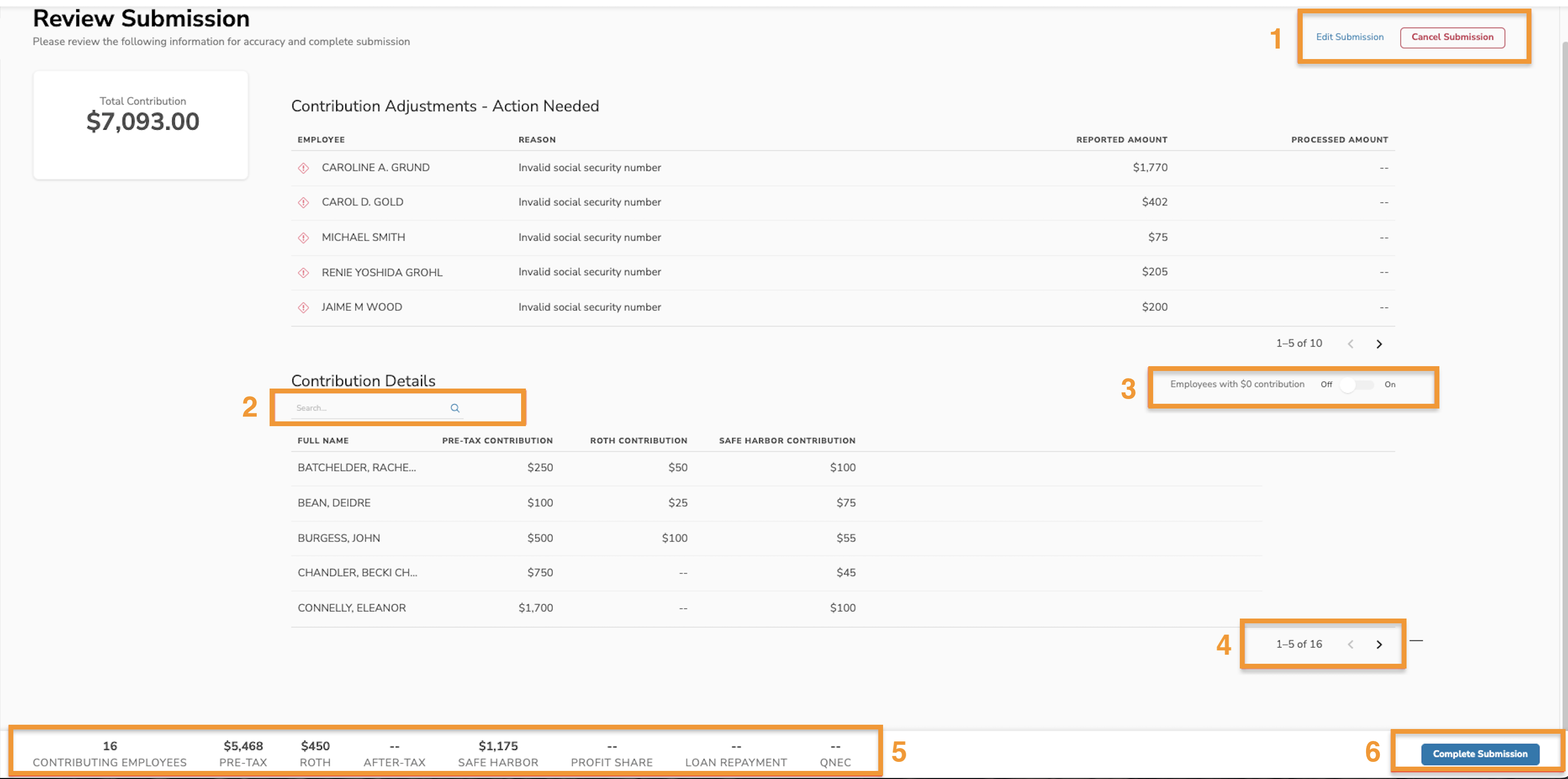The image size is (1568, 779).
Task: Open Edit Submission
Action: (x=1349, y=37)
